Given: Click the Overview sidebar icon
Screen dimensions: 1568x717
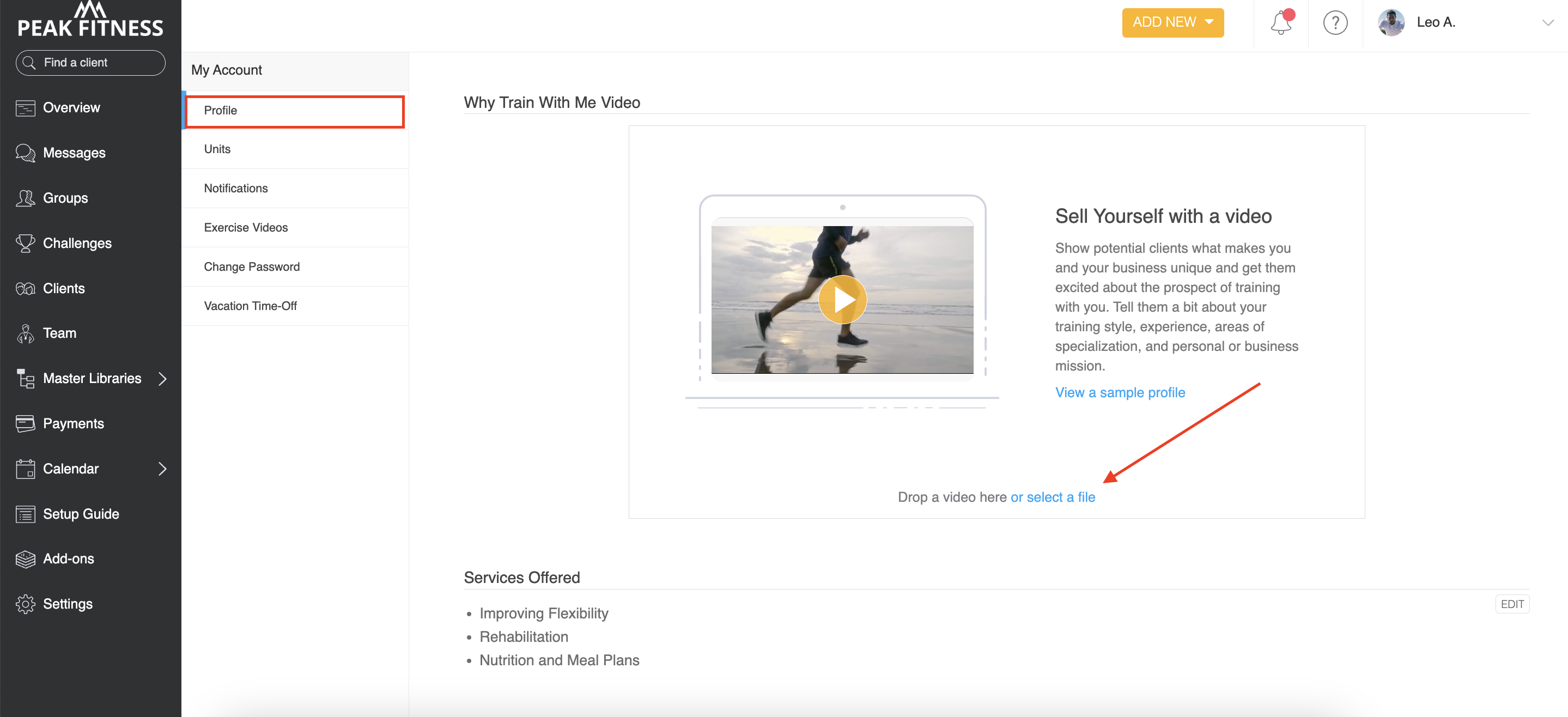Looking at the screenshot, I should [25, 108].
